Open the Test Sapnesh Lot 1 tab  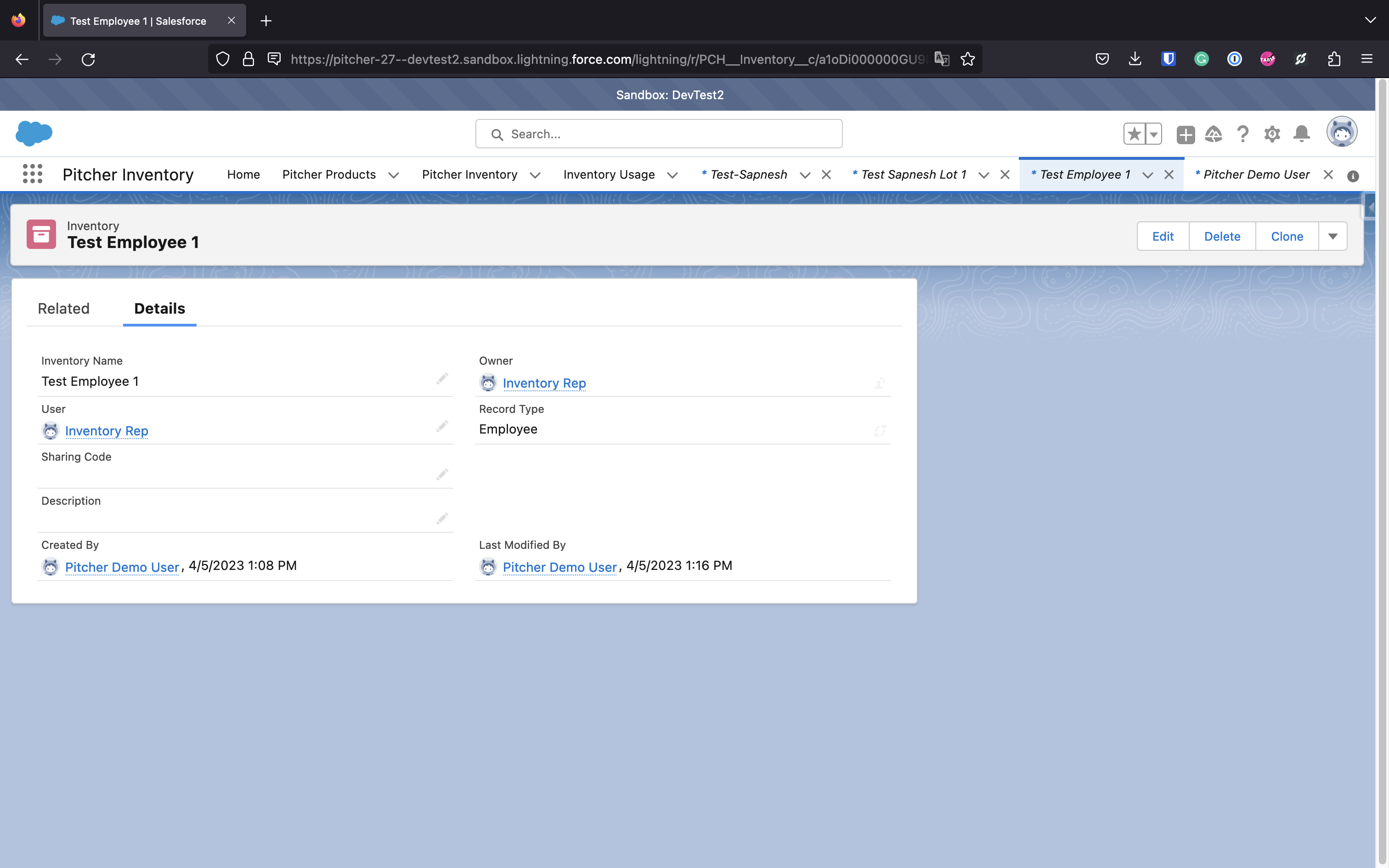tap(913, 175)
